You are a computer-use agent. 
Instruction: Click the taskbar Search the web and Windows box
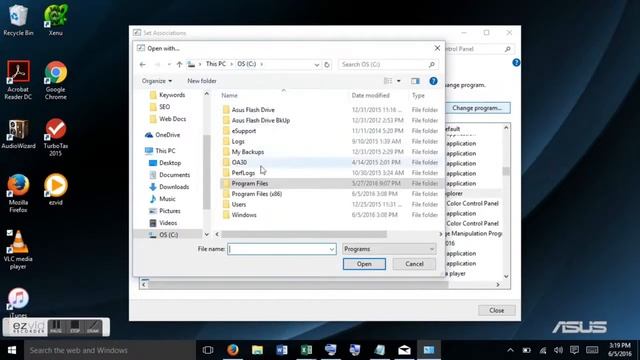(109, 350)
